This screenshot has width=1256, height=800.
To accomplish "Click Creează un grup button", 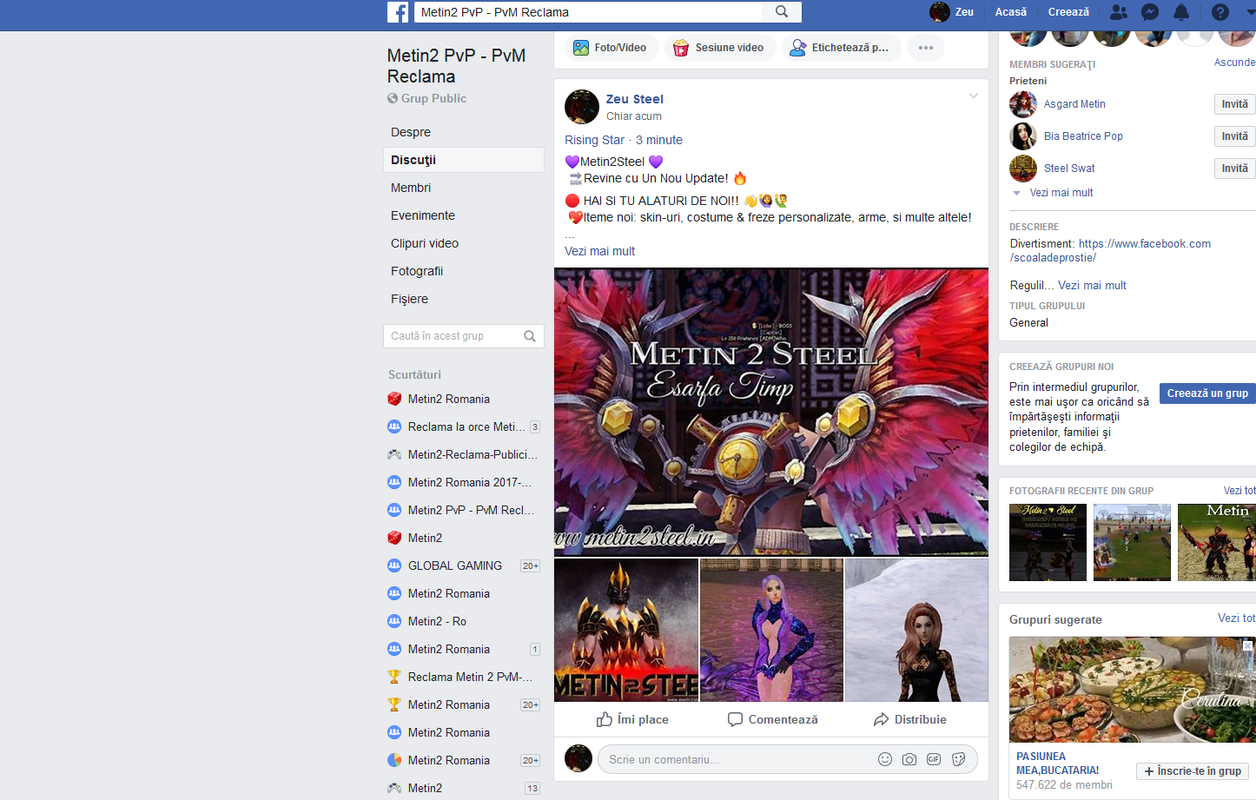I will click(1207, 393).
